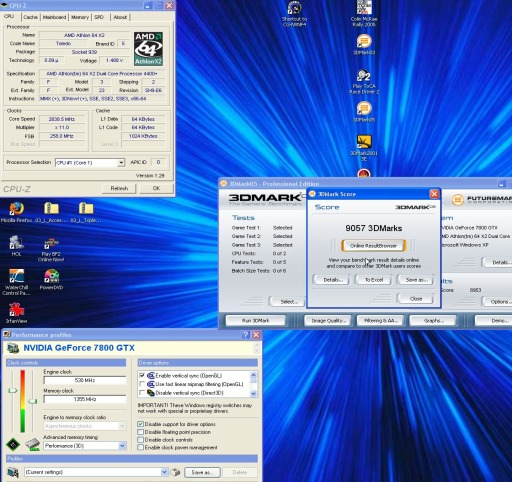This screenshot has height=482, width=512.
Task: Click Image Quality button in 3DMark05
Action: [x=328, y=320]
